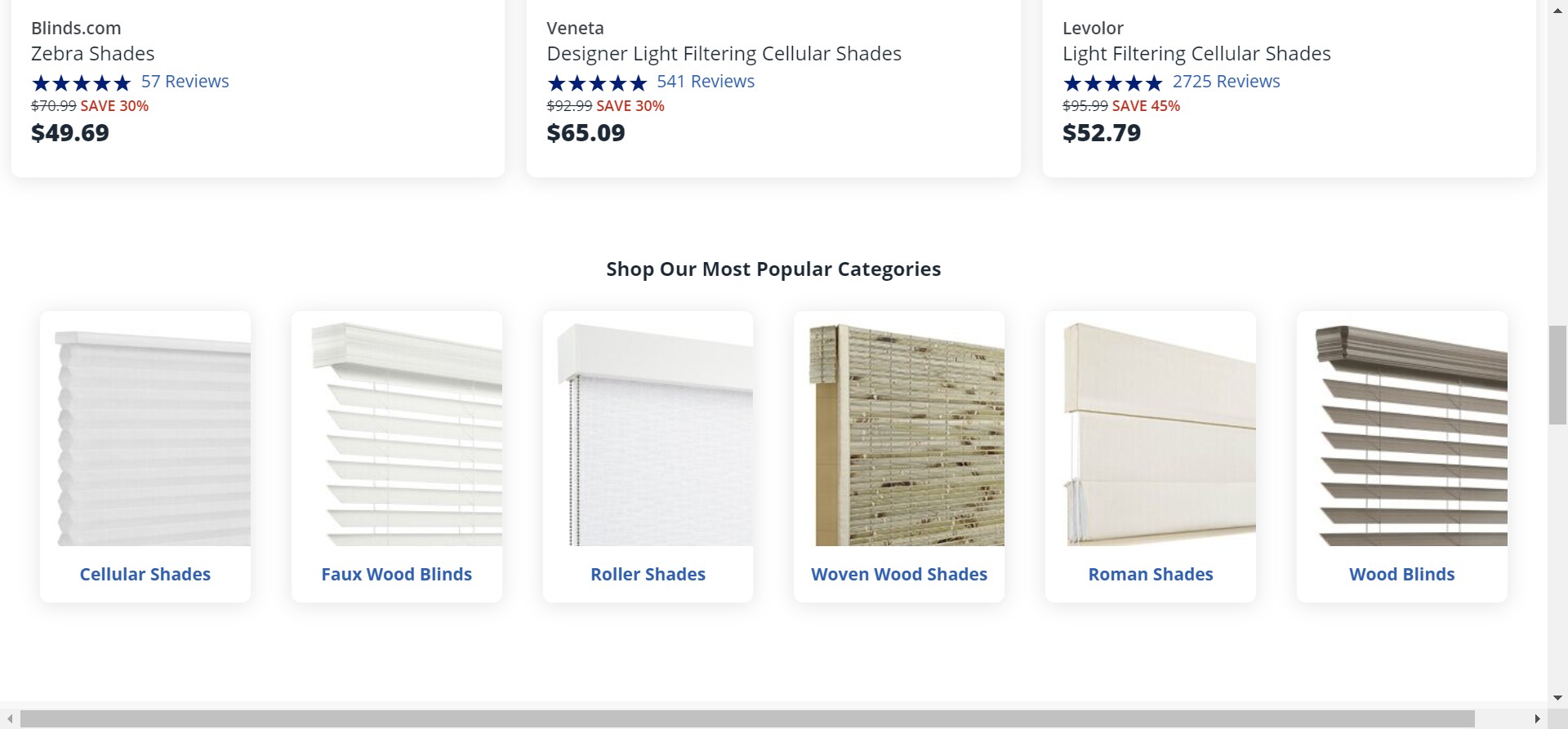1568x729 pixels.
Task: Click the Faux Wood Blinds text link
Action: (397, 575)
